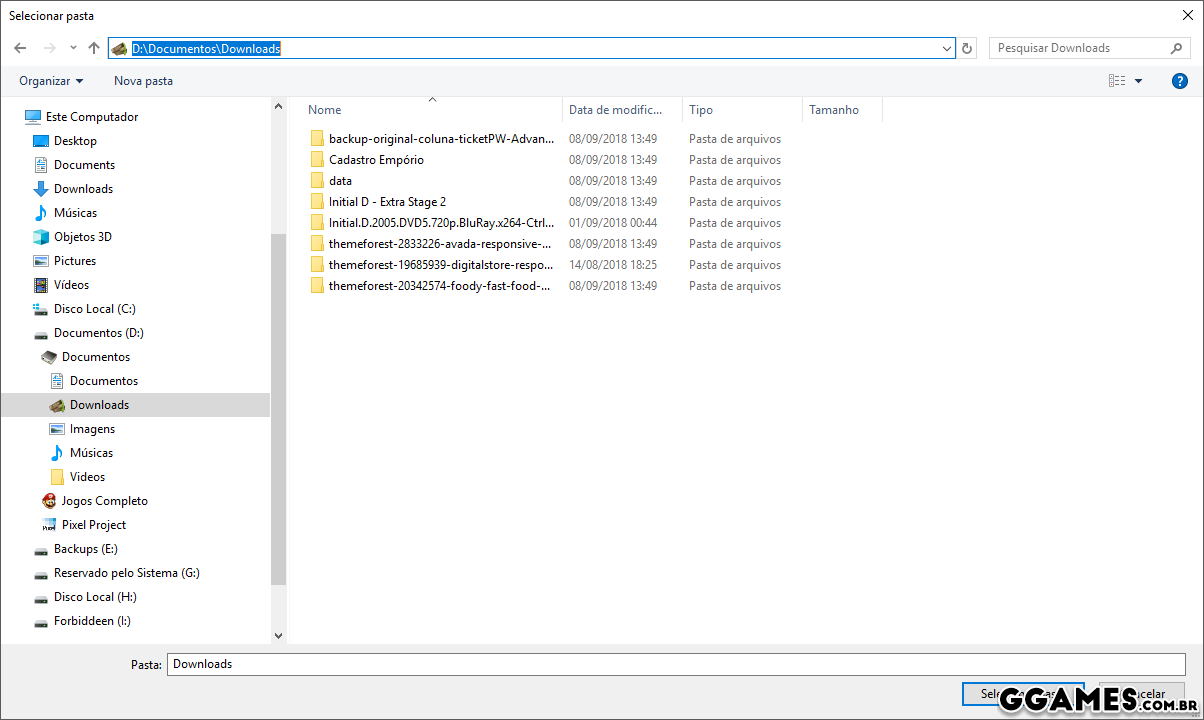Image resolution: width=1204 pixels, height=720 pixels.
Task: Sort files by the Nome column
Action: (325, 110)
